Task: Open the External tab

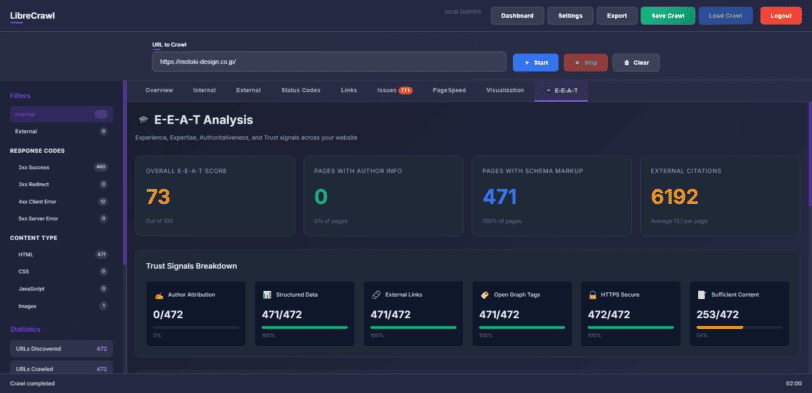Action: click(x=248, y=90)
